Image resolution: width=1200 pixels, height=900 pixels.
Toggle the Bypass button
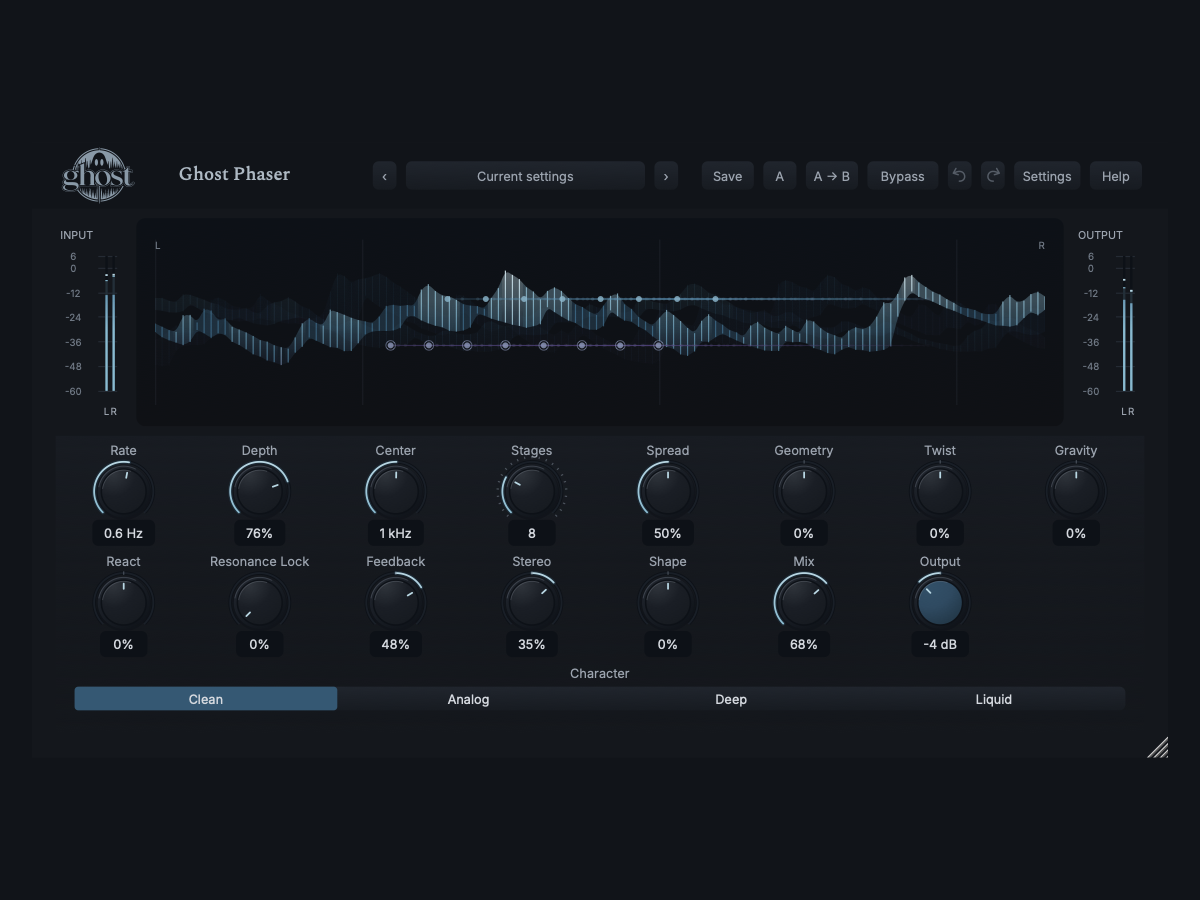point(902,176)
